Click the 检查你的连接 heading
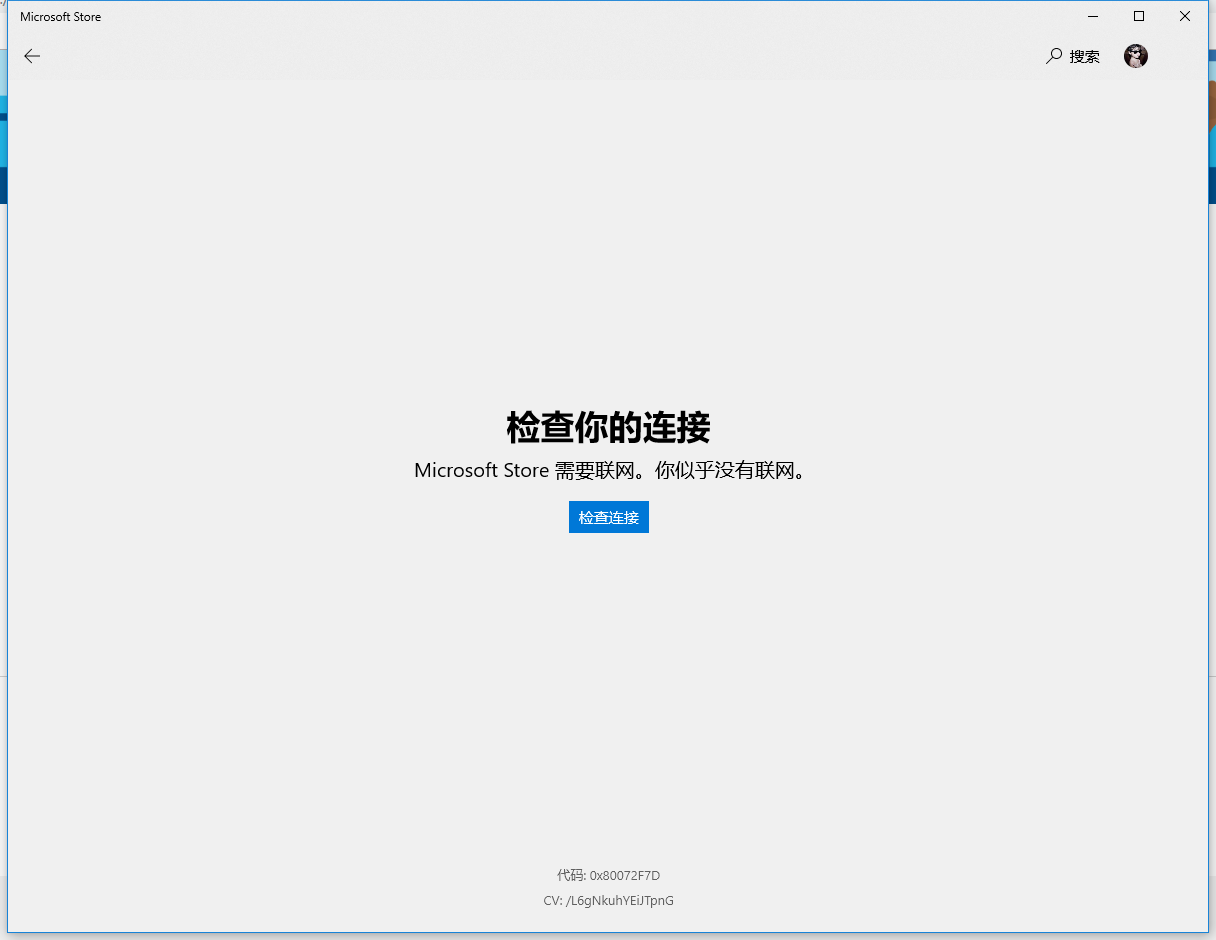 click(x=609, y=427)
